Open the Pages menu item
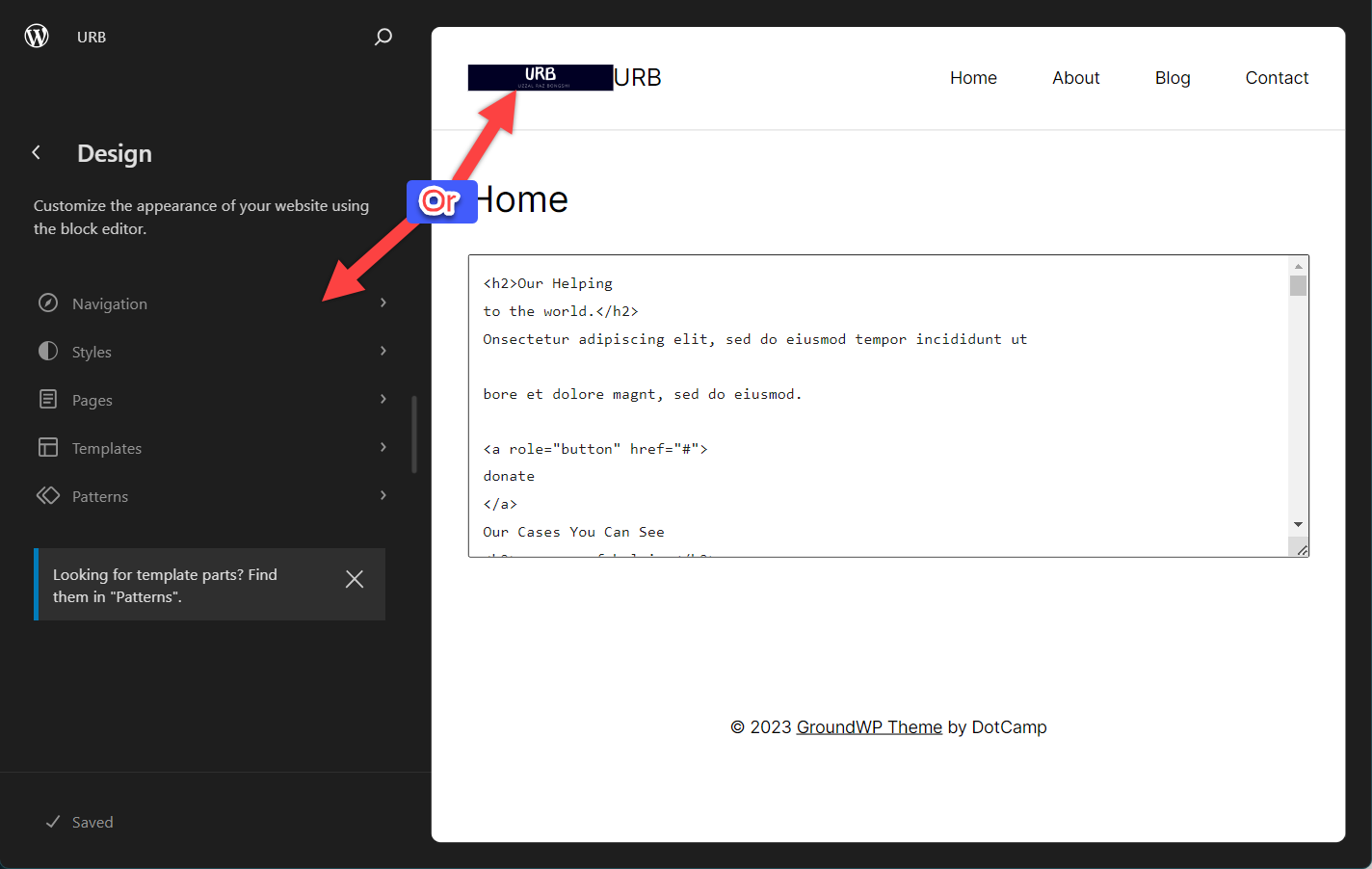This screenshot has height=869, width=1372. coord(92,401)
